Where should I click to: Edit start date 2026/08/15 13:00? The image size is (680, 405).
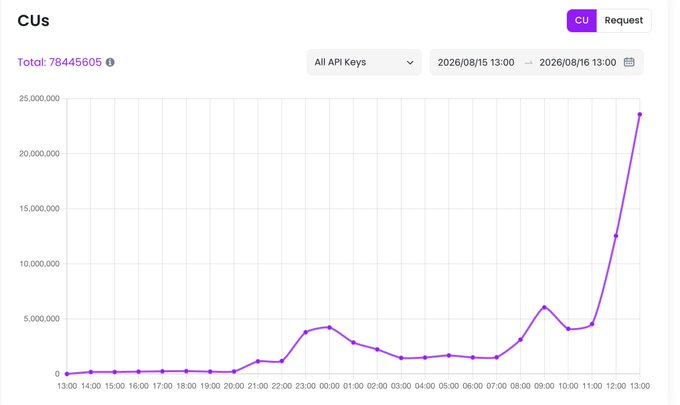coord(476,62)
